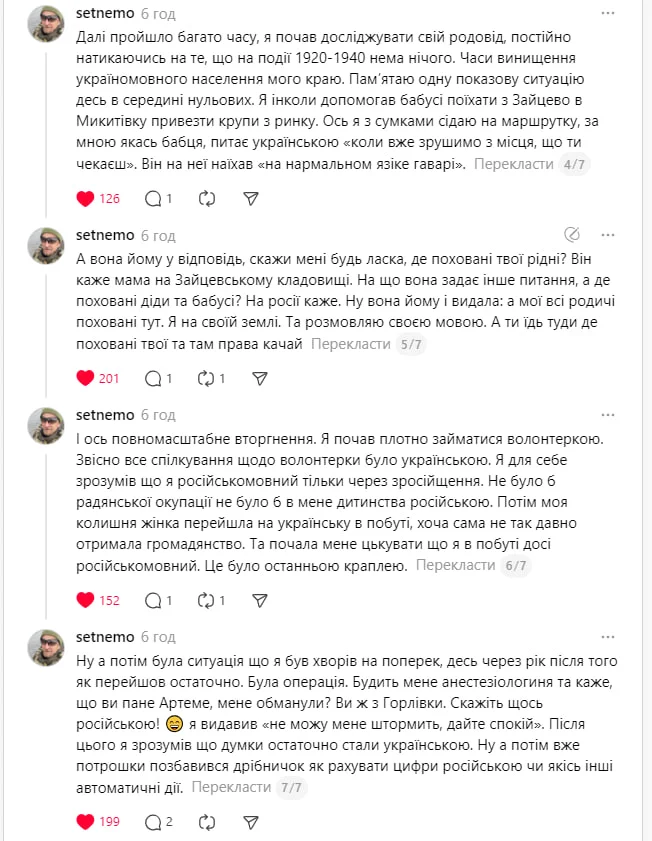652x841 pixels.
Task: Click 'Перекласти' on the 4/7 post
Action: 511,165
